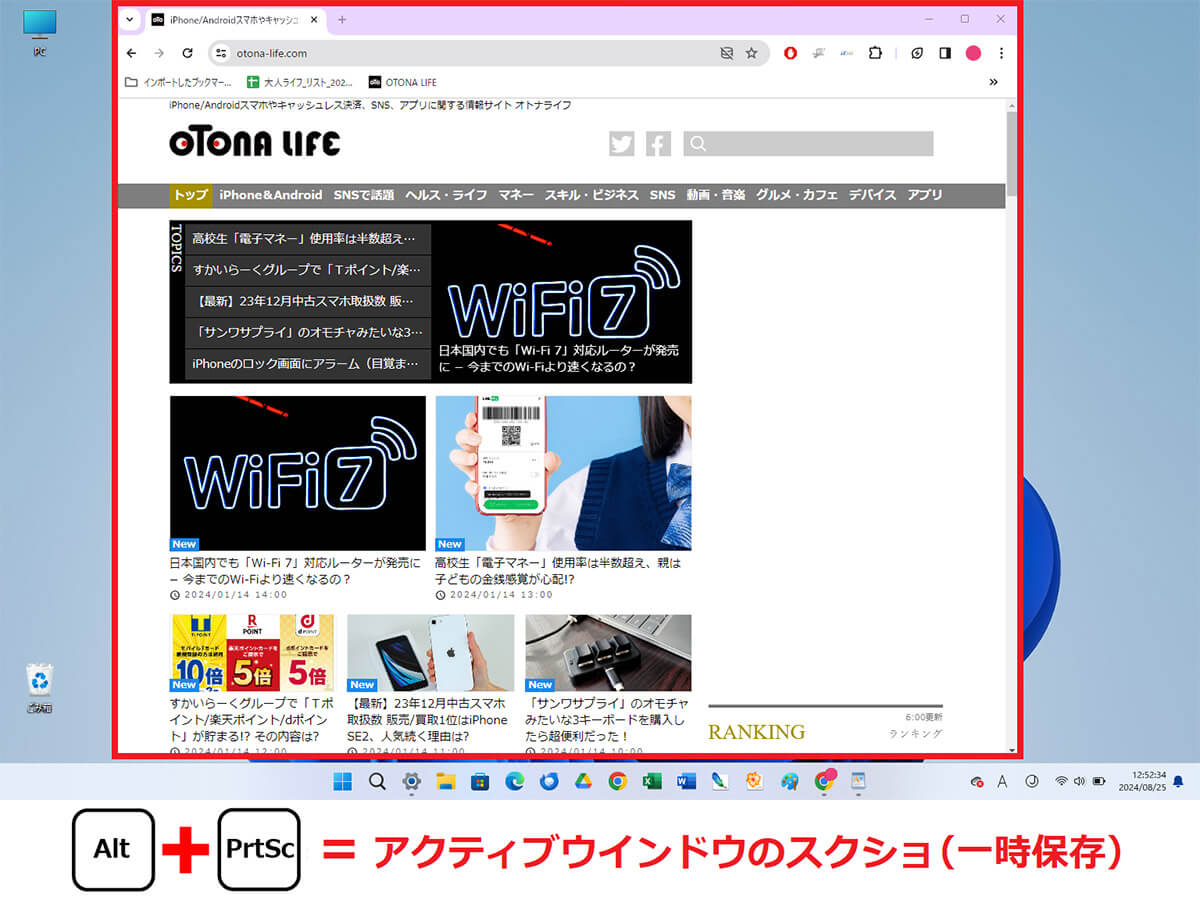Open the グルメ・カフェ menu item
The image size is (1200, 903).
(797, 195)
